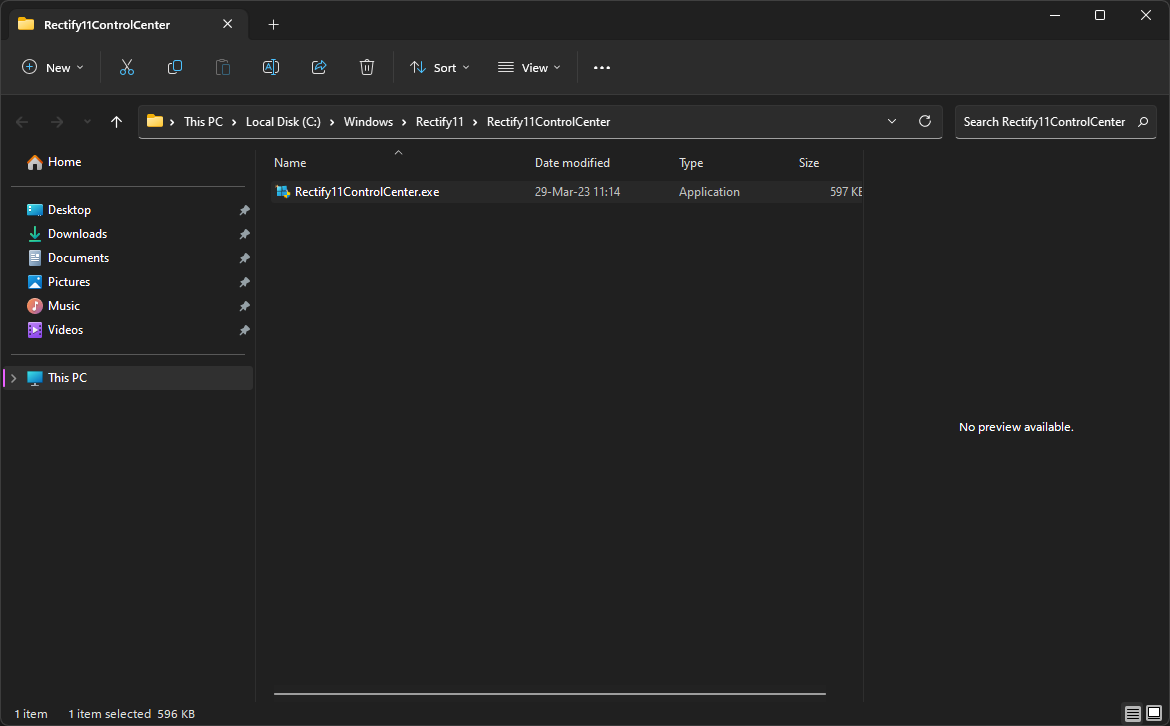The image size is (1170, 726).
Task: Click Windows in the address breadcrumb
Action: tap(368, 122)
